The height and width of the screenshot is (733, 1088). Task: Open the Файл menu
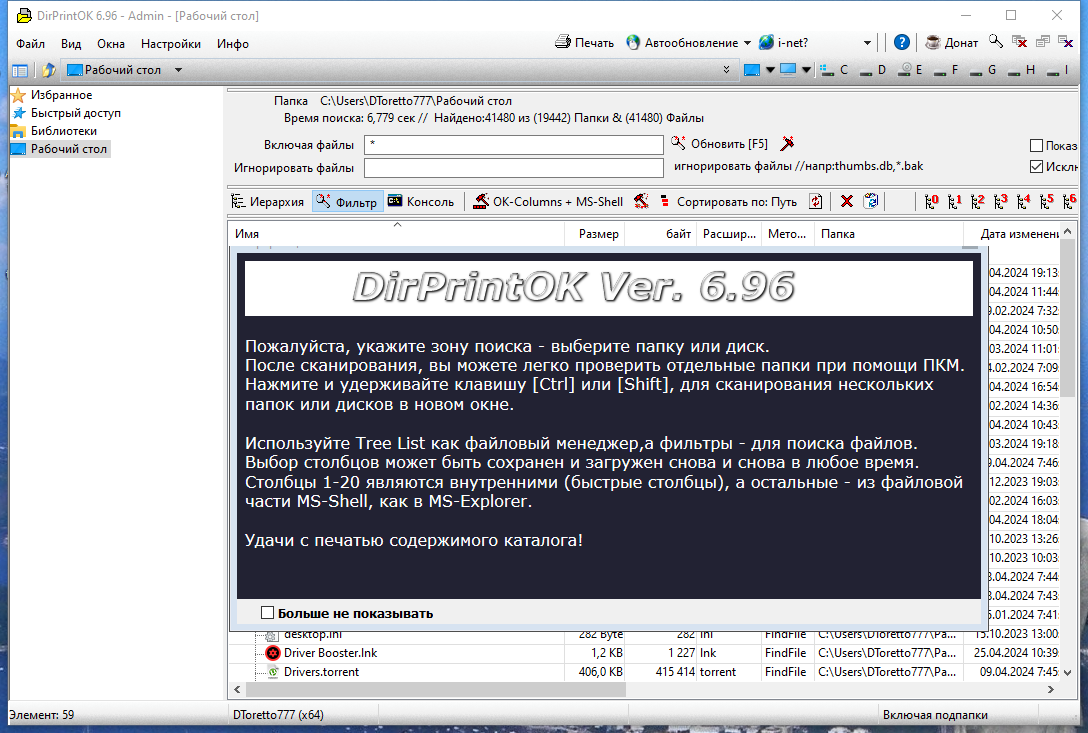(x=31, y=44)
